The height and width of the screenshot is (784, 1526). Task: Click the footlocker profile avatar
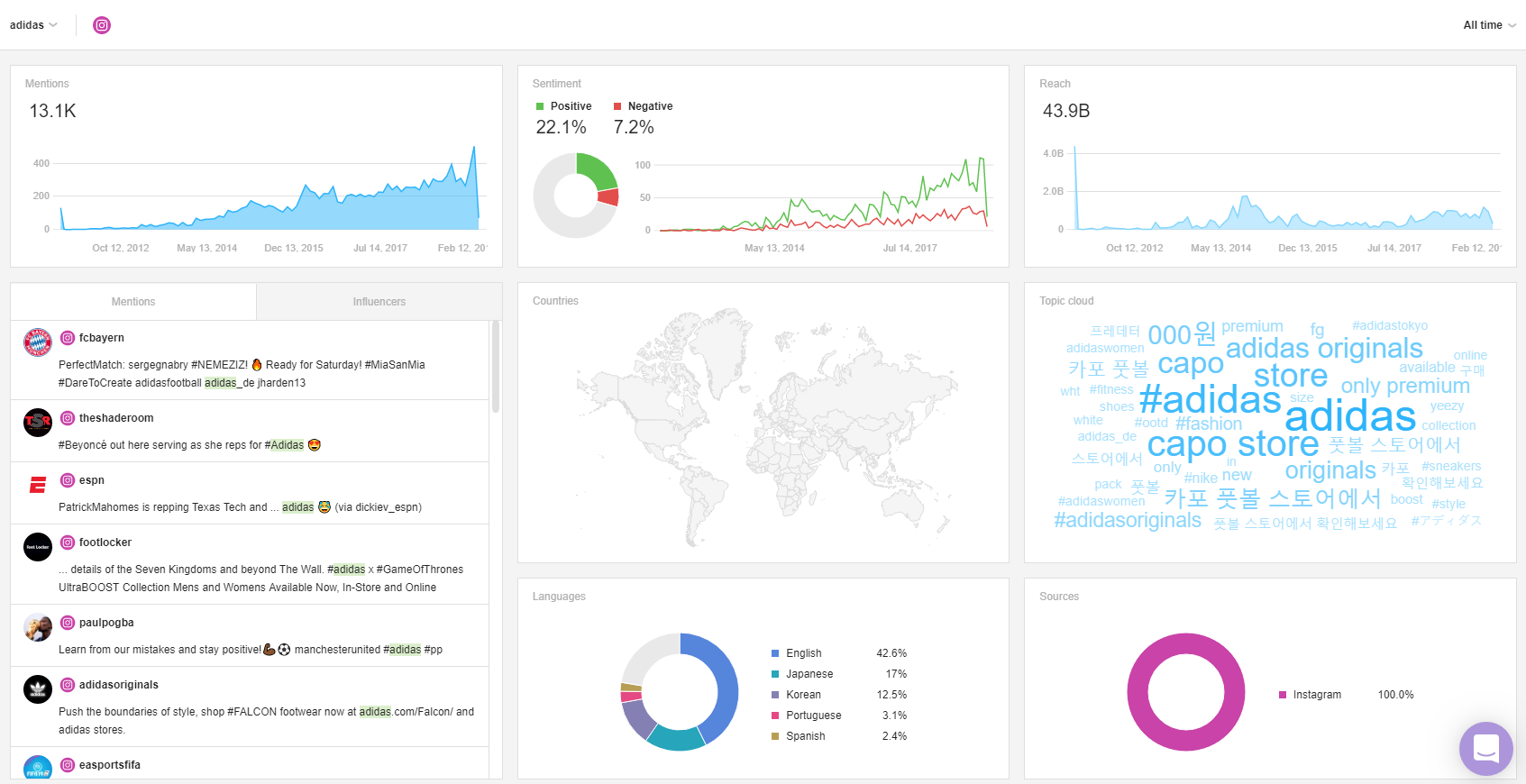tap(38, 547)
